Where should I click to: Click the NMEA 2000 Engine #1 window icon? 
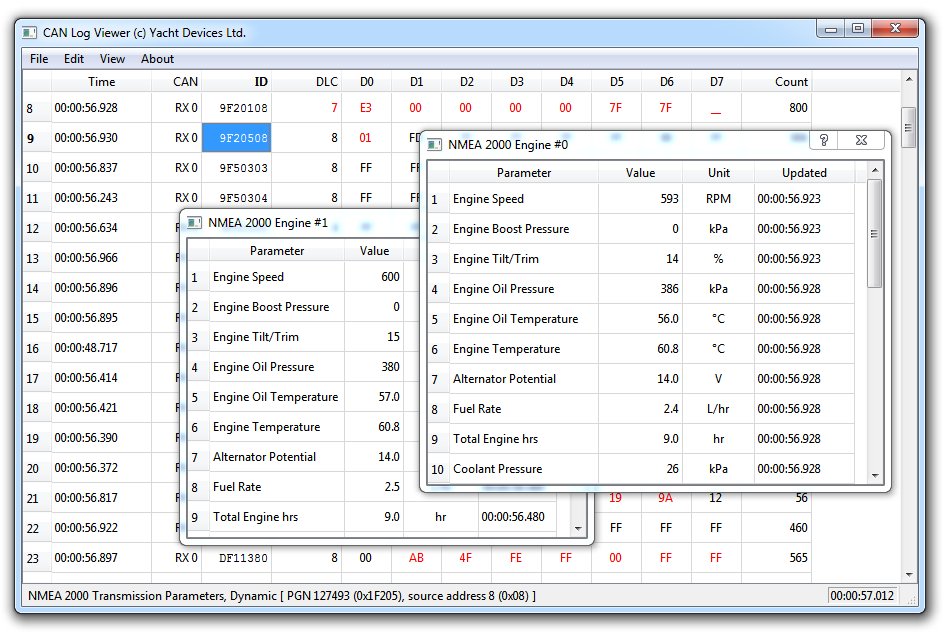click(x=194, y=223)
